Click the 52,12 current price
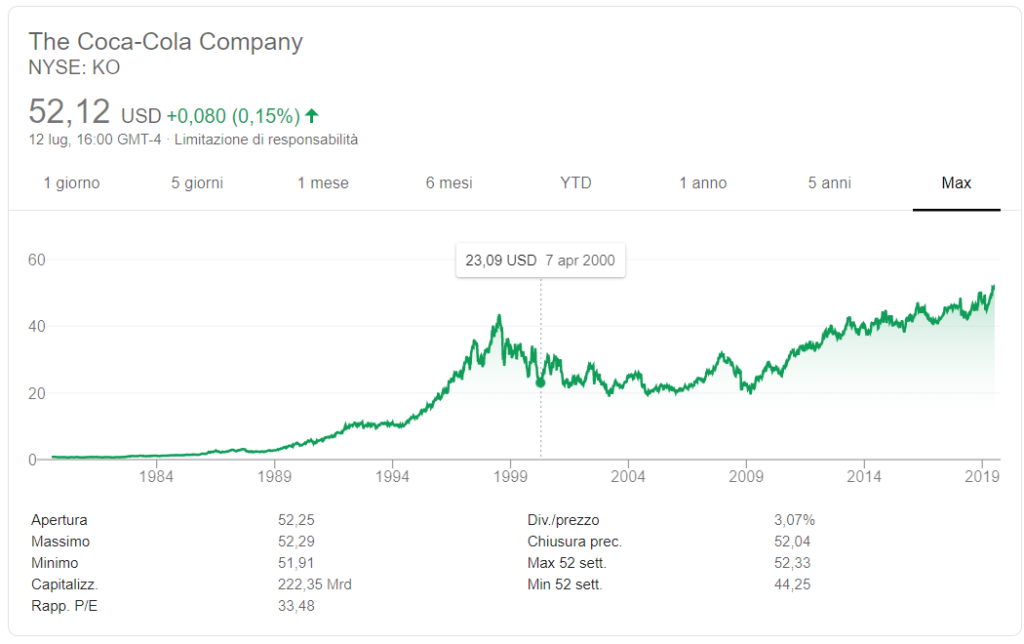The image size is (1024, 644). (x=69, y=112)
